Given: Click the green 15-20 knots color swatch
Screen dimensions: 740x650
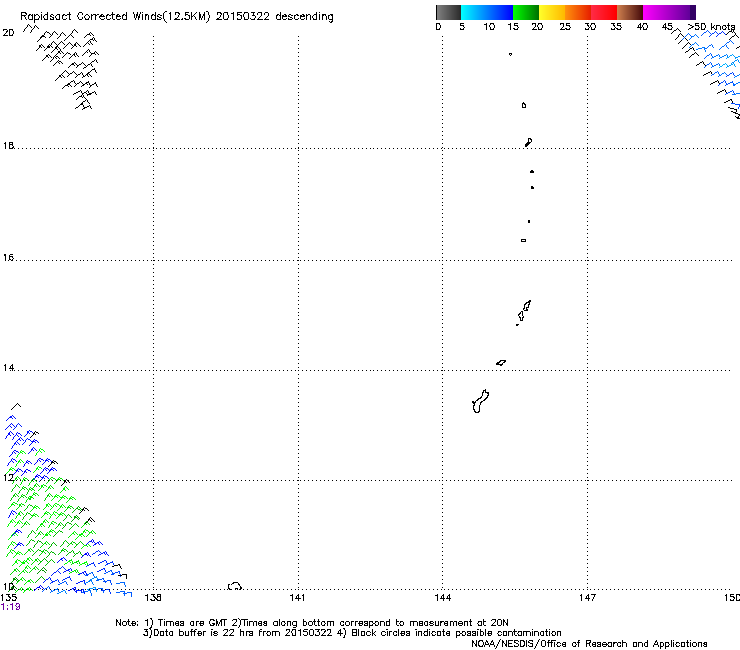Looking at the screenshot, I should [x=526, y=12].
